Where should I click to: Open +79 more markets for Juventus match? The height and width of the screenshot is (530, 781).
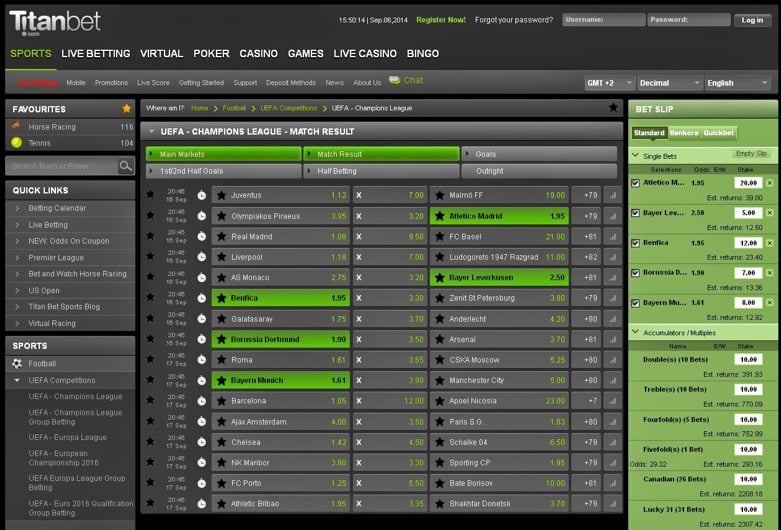586,195
